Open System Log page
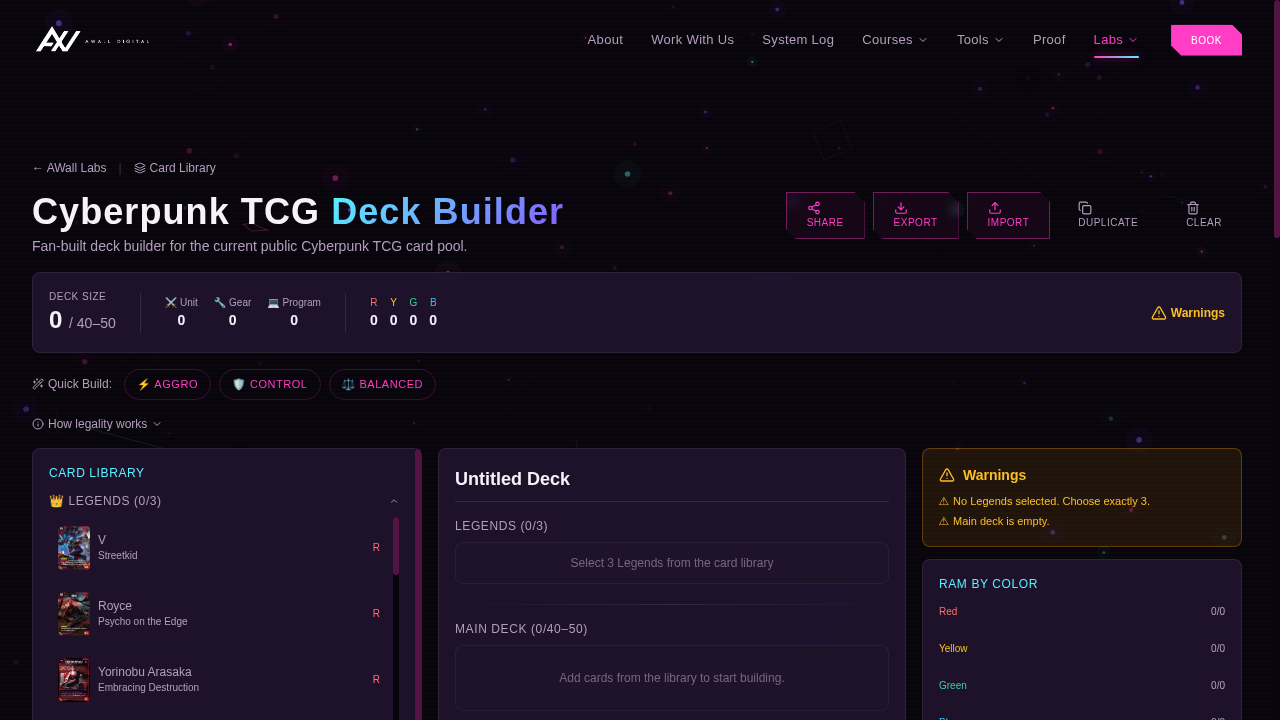This screenshot has height=720, width=1280. click(798, 40)
